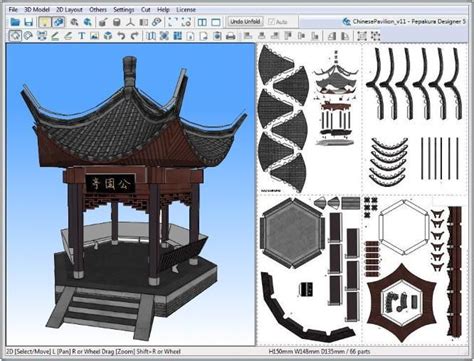
Task: Click the Undo Unfold button
Action: tap(246, 22)
